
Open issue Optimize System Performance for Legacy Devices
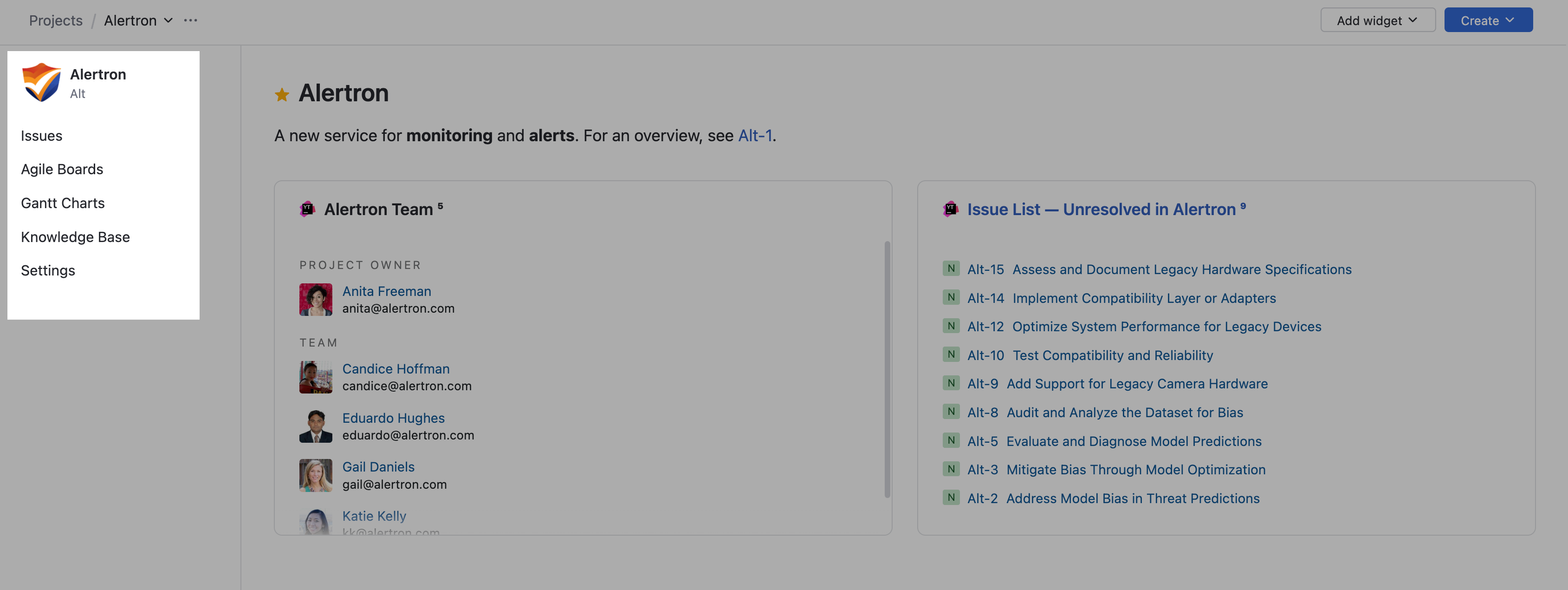click(1166, 327)
